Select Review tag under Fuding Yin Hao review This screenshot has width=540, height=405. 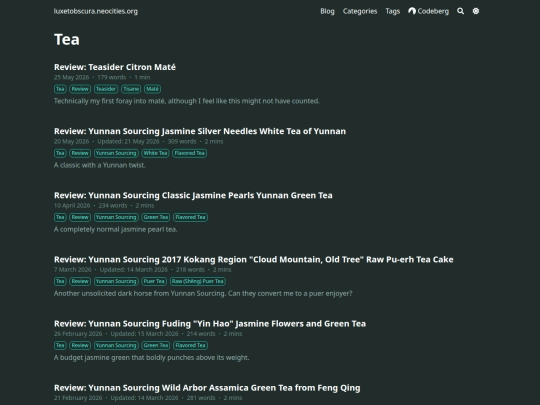(x=80, y=345)
